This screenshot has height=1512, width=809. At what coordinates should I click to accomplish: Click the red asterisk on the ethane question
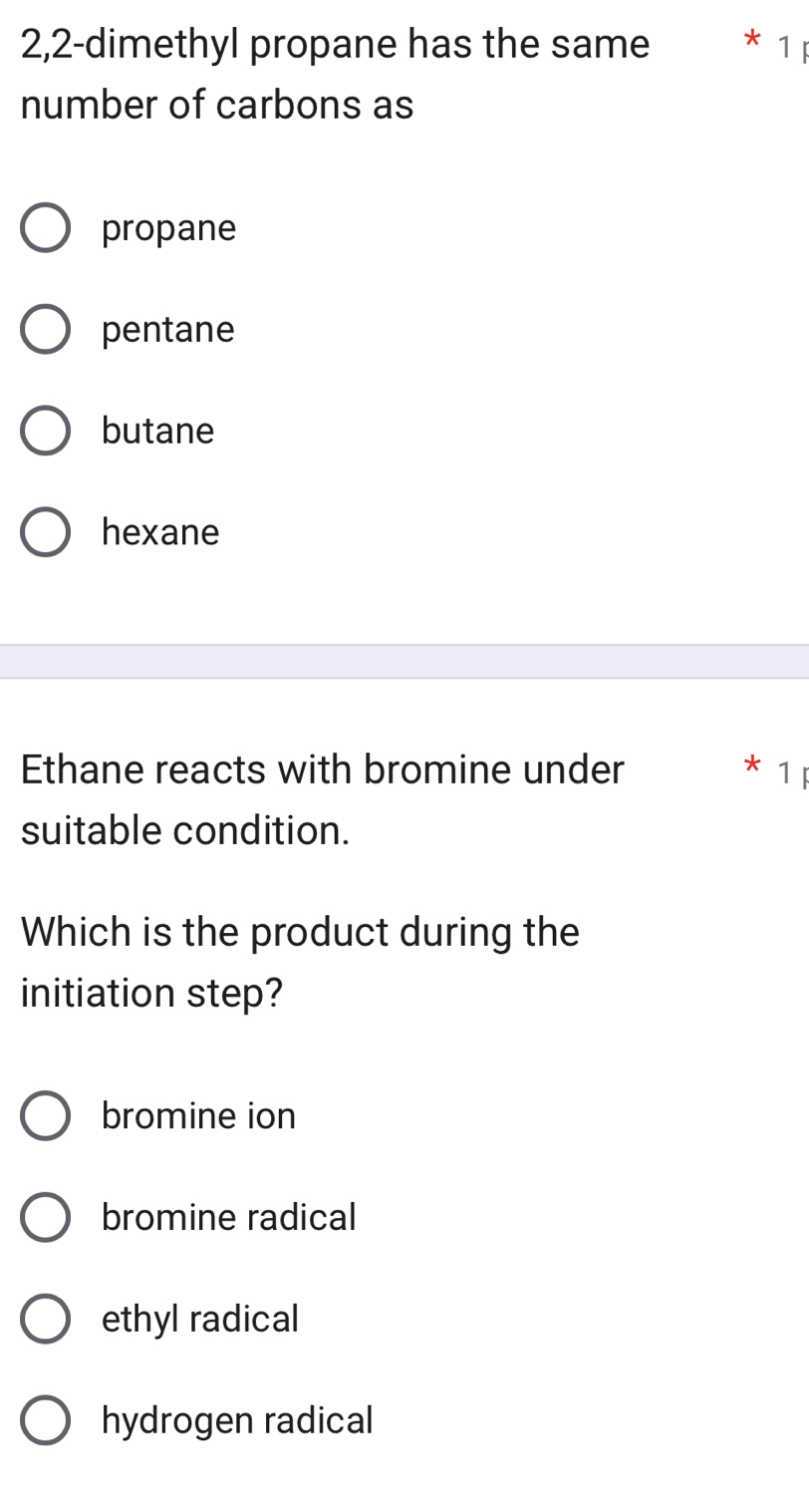(753, 767)
